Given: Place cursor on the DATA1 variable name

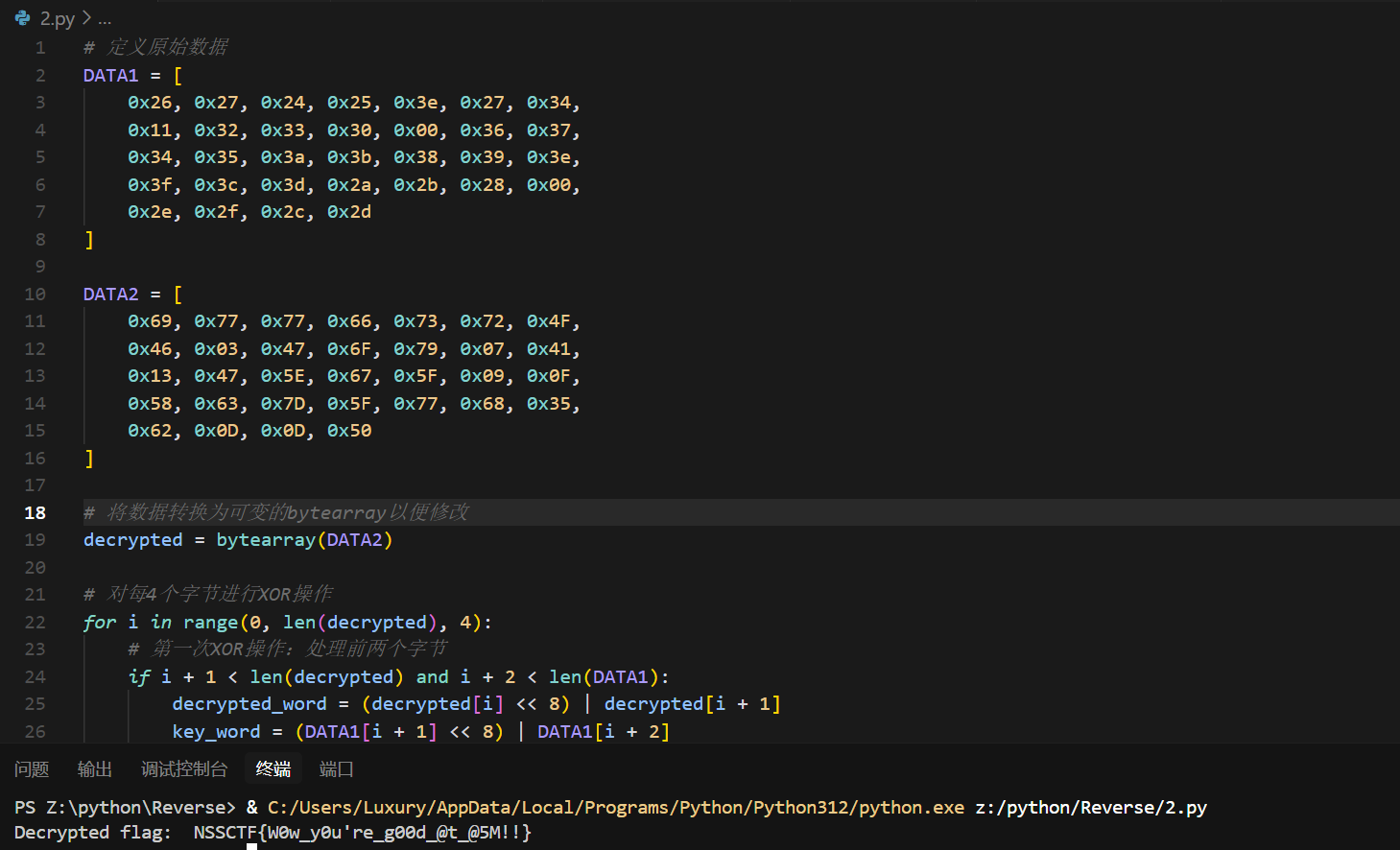Looking at the screenshot, I should (109, 74).
